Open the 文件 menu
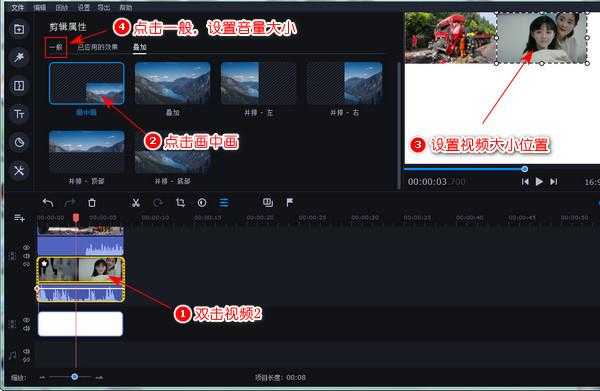600x391 pixels. click(x=17, y=7)
